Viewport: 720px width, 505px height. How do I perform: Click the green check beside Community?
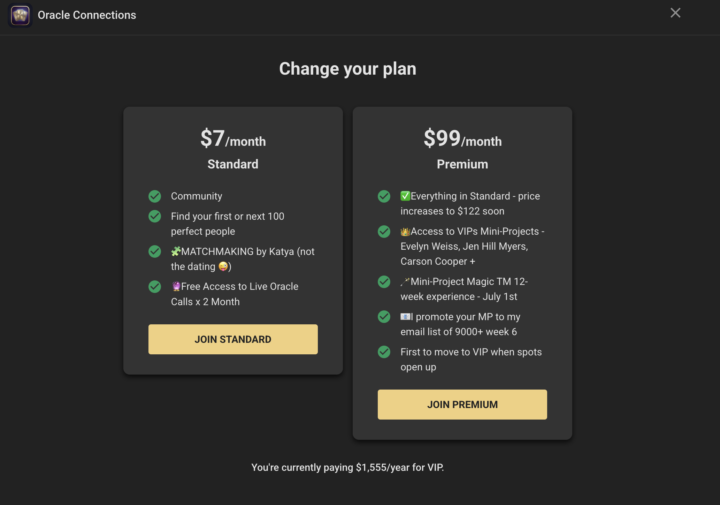point(155,196)
